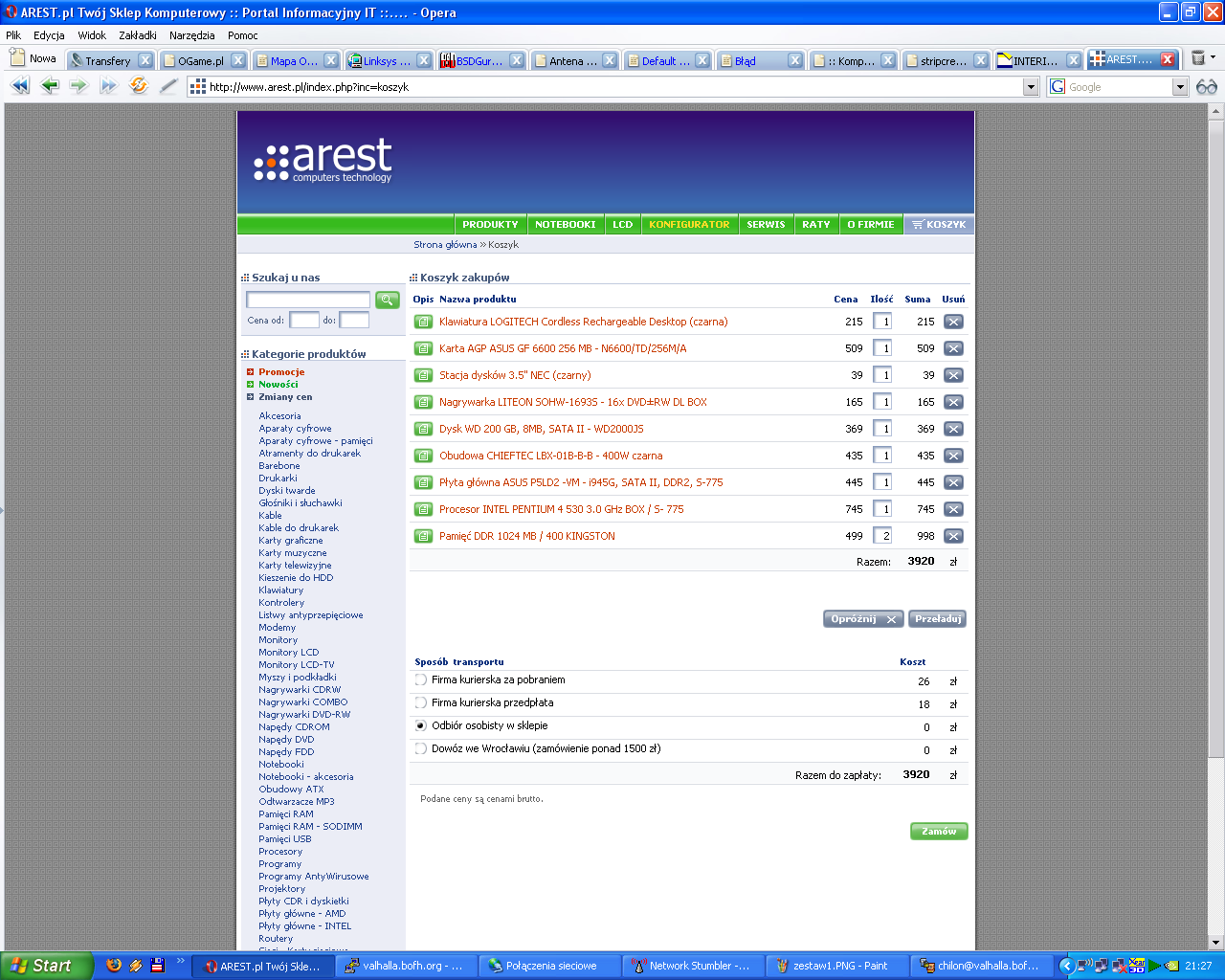Open the Google search engine dropdown
The height and width of the screenshot is (980, 1225).
[x=1180, y=87]
